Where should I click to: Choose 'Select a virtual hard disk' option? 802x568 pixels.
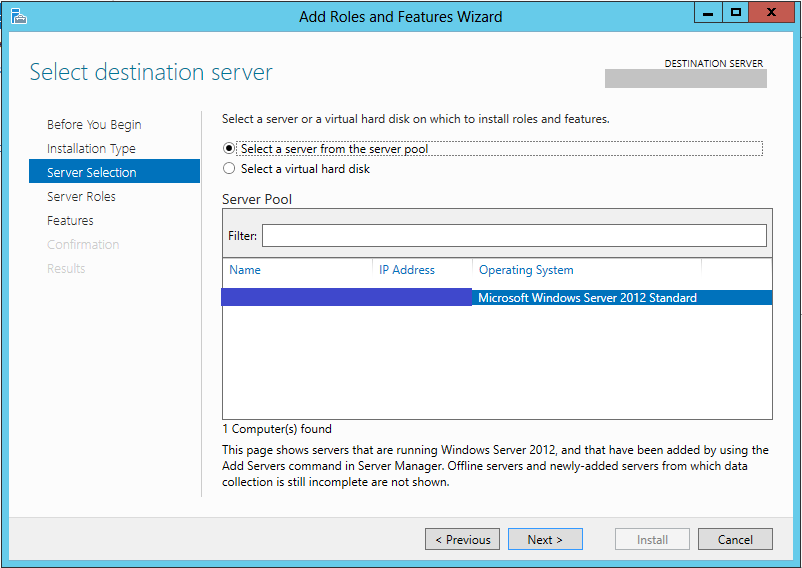click(x=229, y=169)
